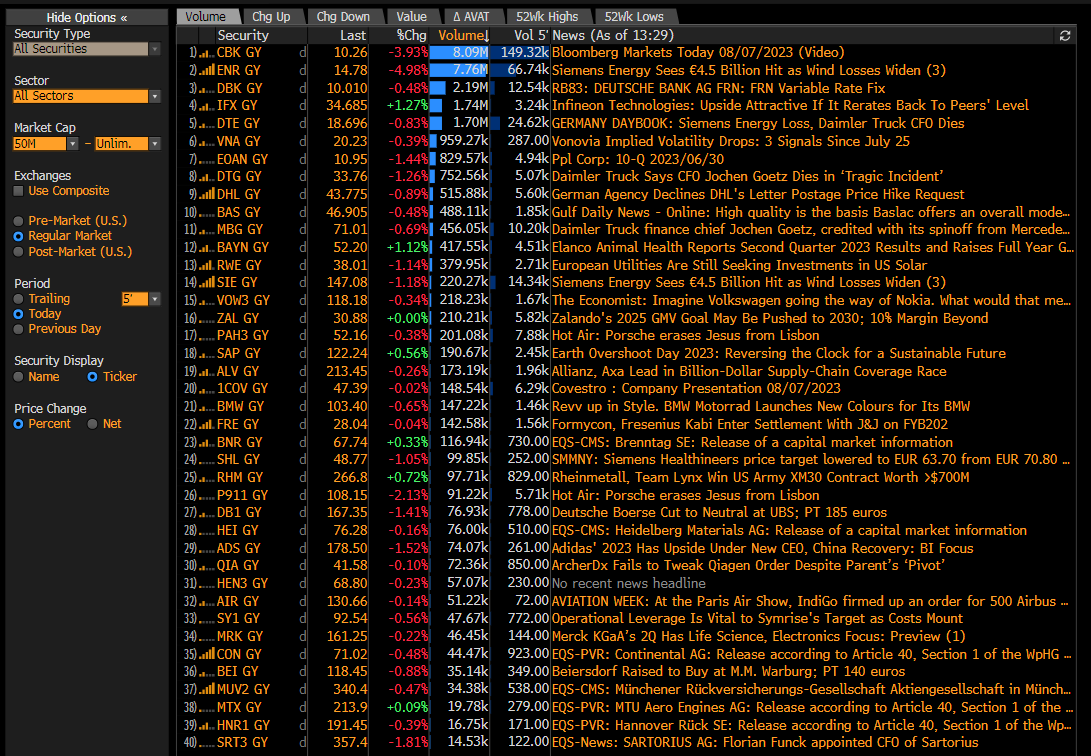
Task: Open the Volume tab
Action: tap(206, 17)
